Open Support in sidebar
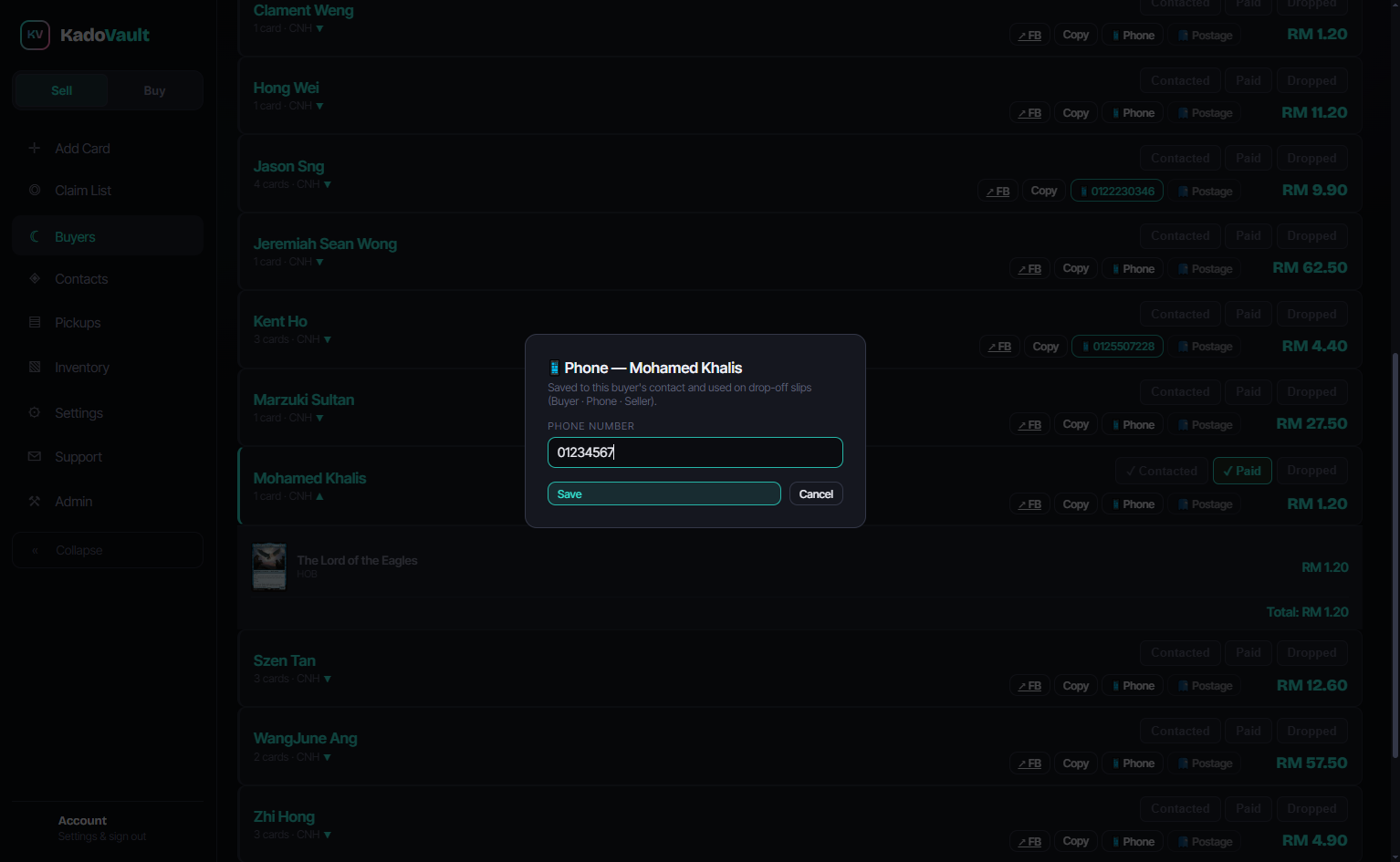The height and width of the screenshot is (862, 1400). pos(108,457)
